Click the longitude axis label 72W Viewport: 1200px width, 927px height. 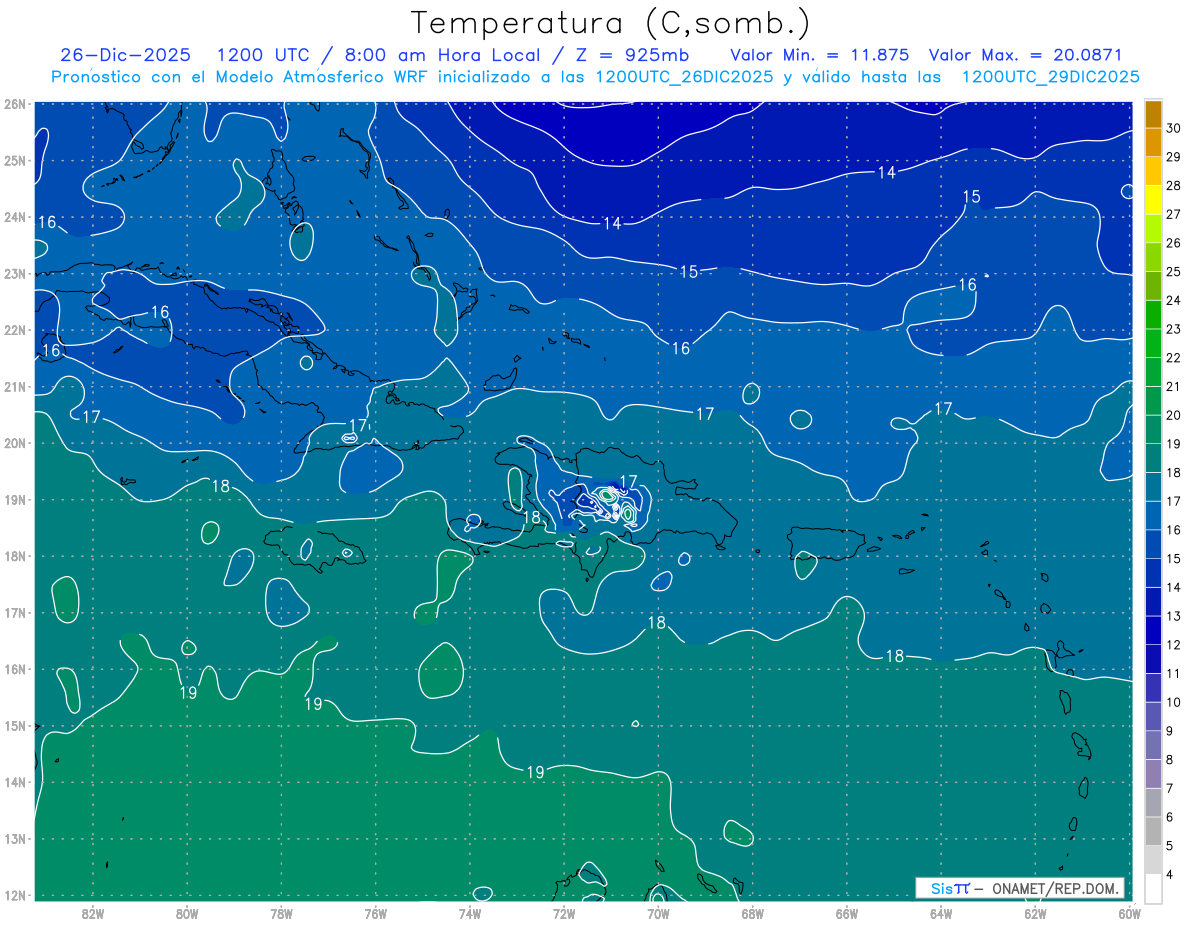point(564,913)
